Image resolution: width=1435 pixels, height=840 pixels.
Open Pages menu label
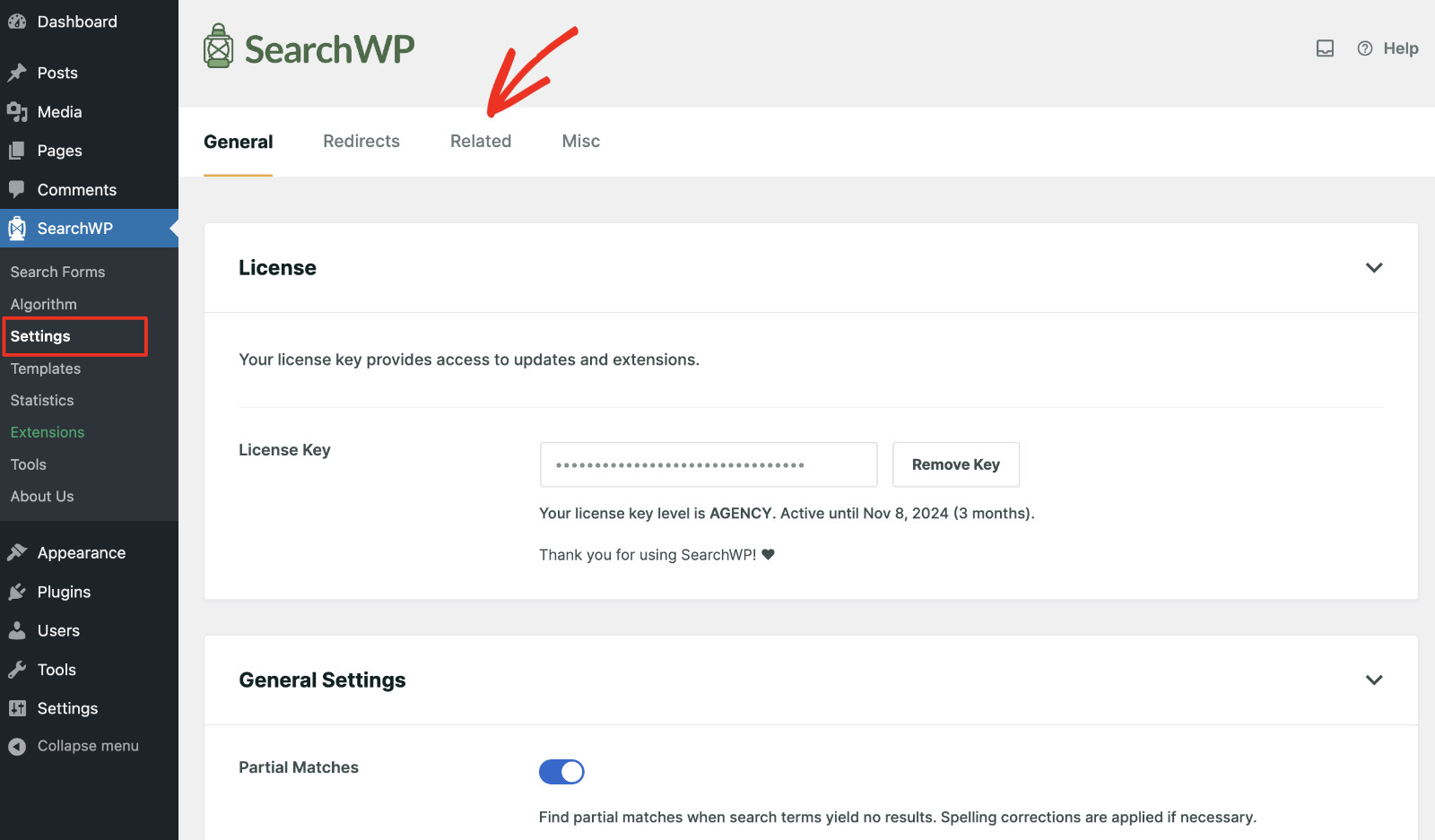[x=60, y=151]
